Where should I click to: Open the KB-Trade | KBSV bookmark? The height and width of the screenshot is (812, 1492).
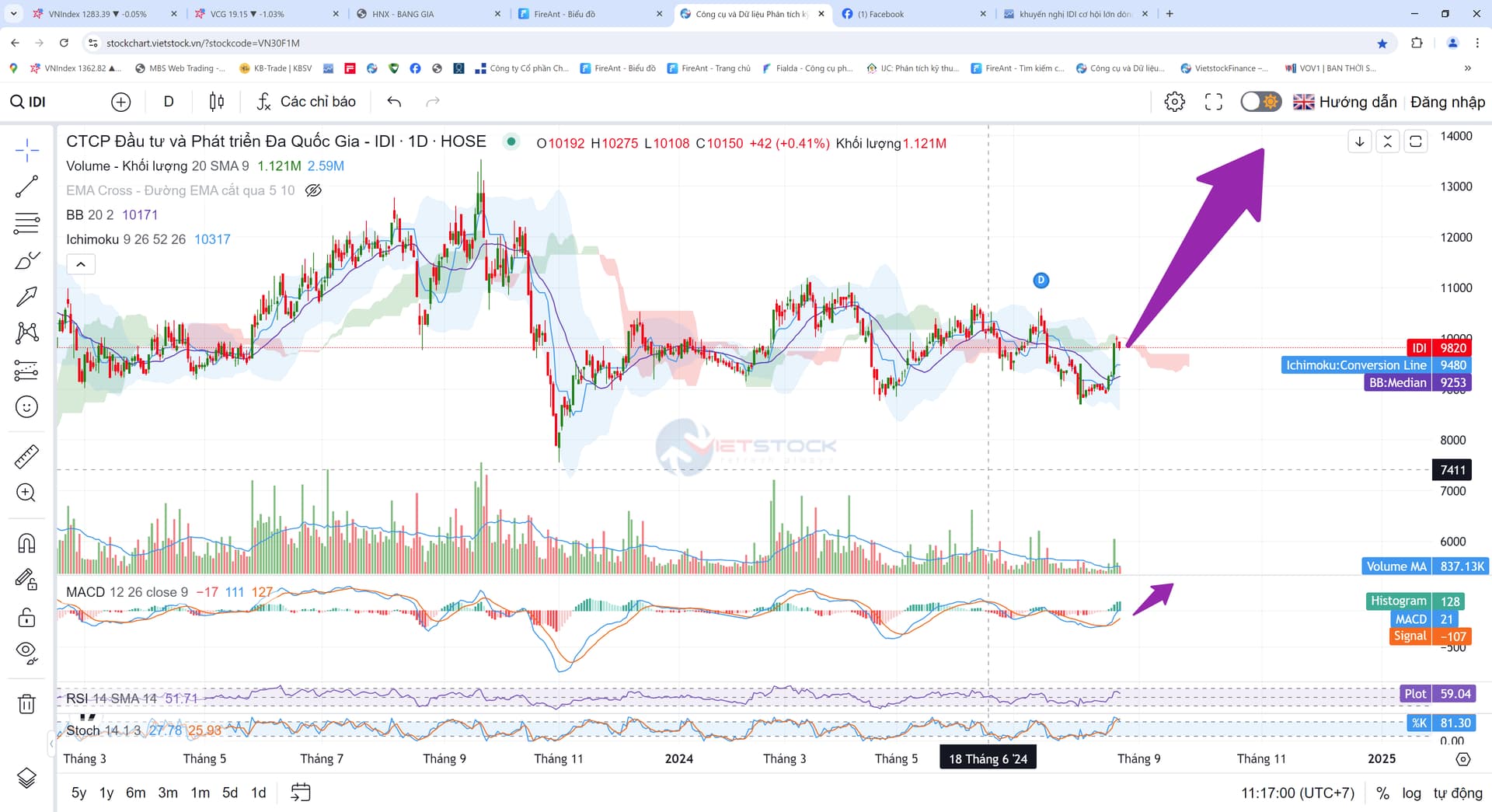(x=276, y=68)
